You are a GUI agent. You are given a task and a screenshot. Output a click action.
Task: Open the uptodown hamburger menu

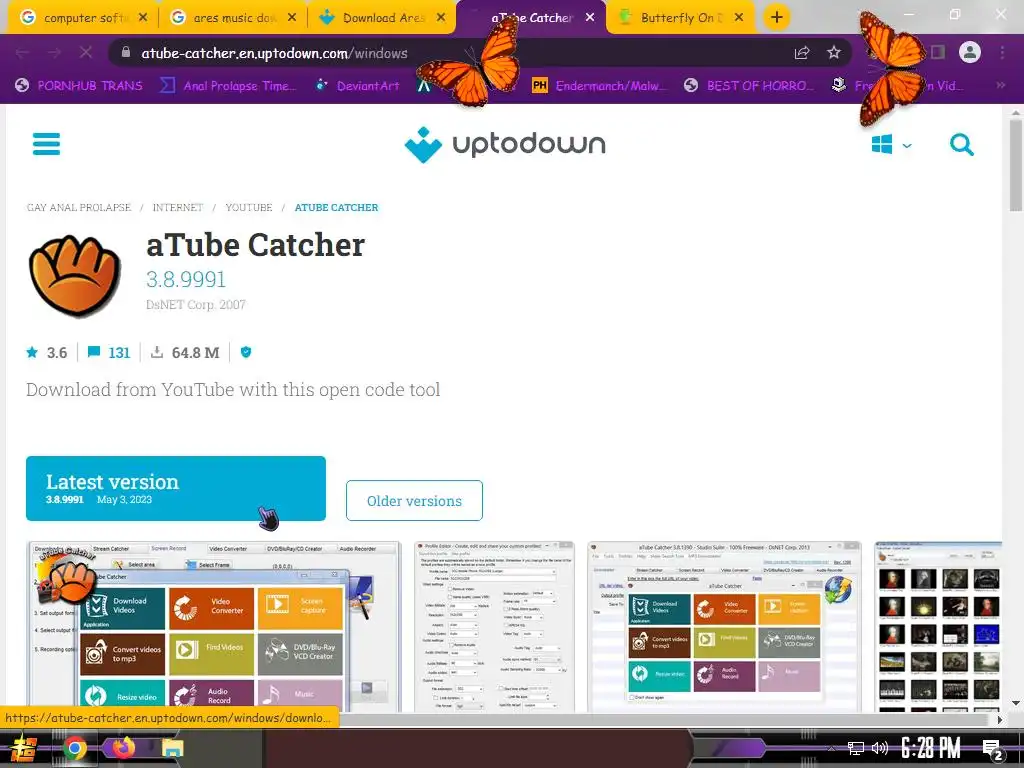tap(46, 144)
